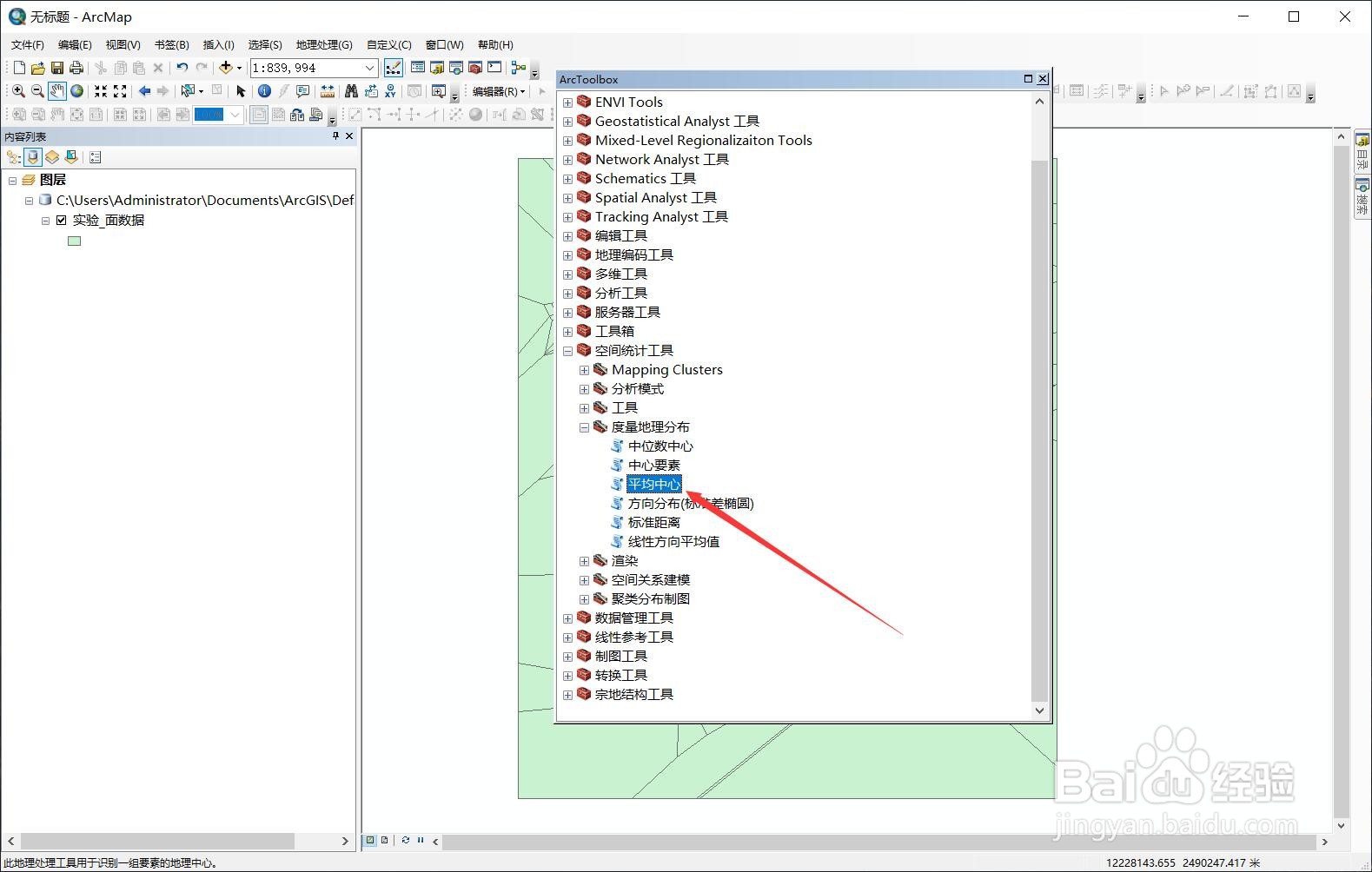Viewport: 1372px width, 872px height.
Task: Expand the ENVI Tools toolbox
Action: pos(567,102)
